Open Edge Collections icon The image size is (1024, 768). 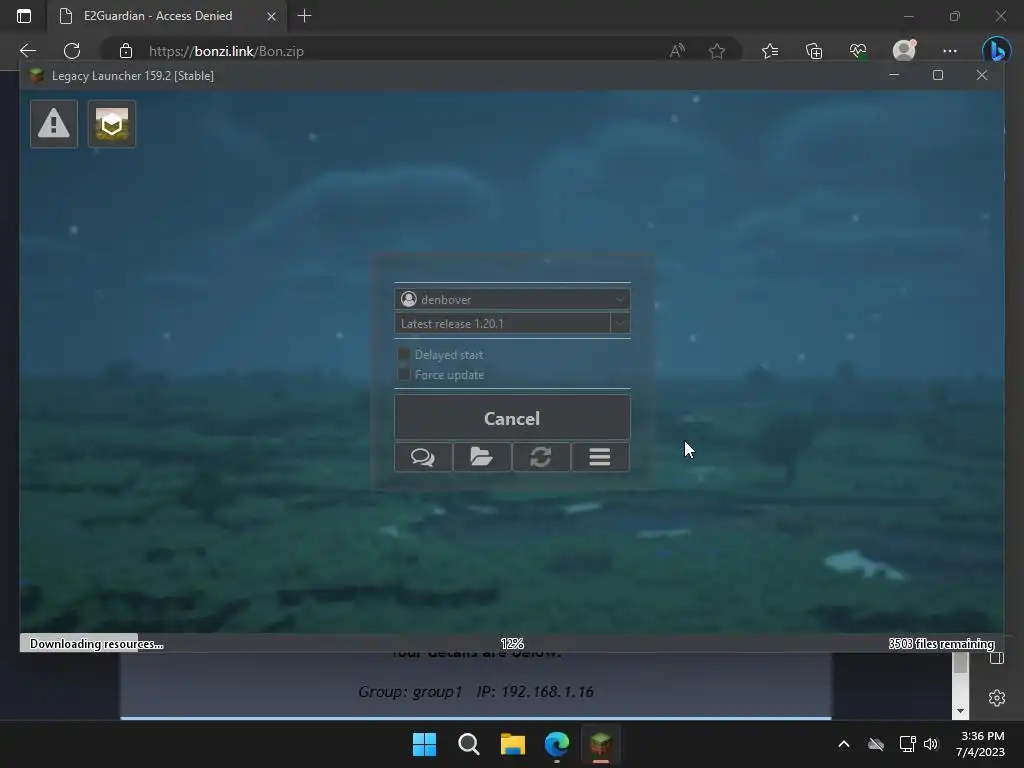814,51
